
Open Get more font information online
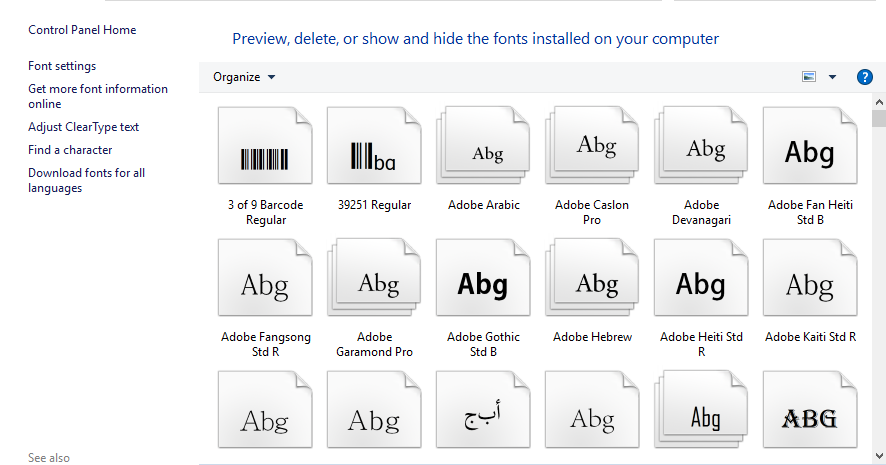point(98,97)
